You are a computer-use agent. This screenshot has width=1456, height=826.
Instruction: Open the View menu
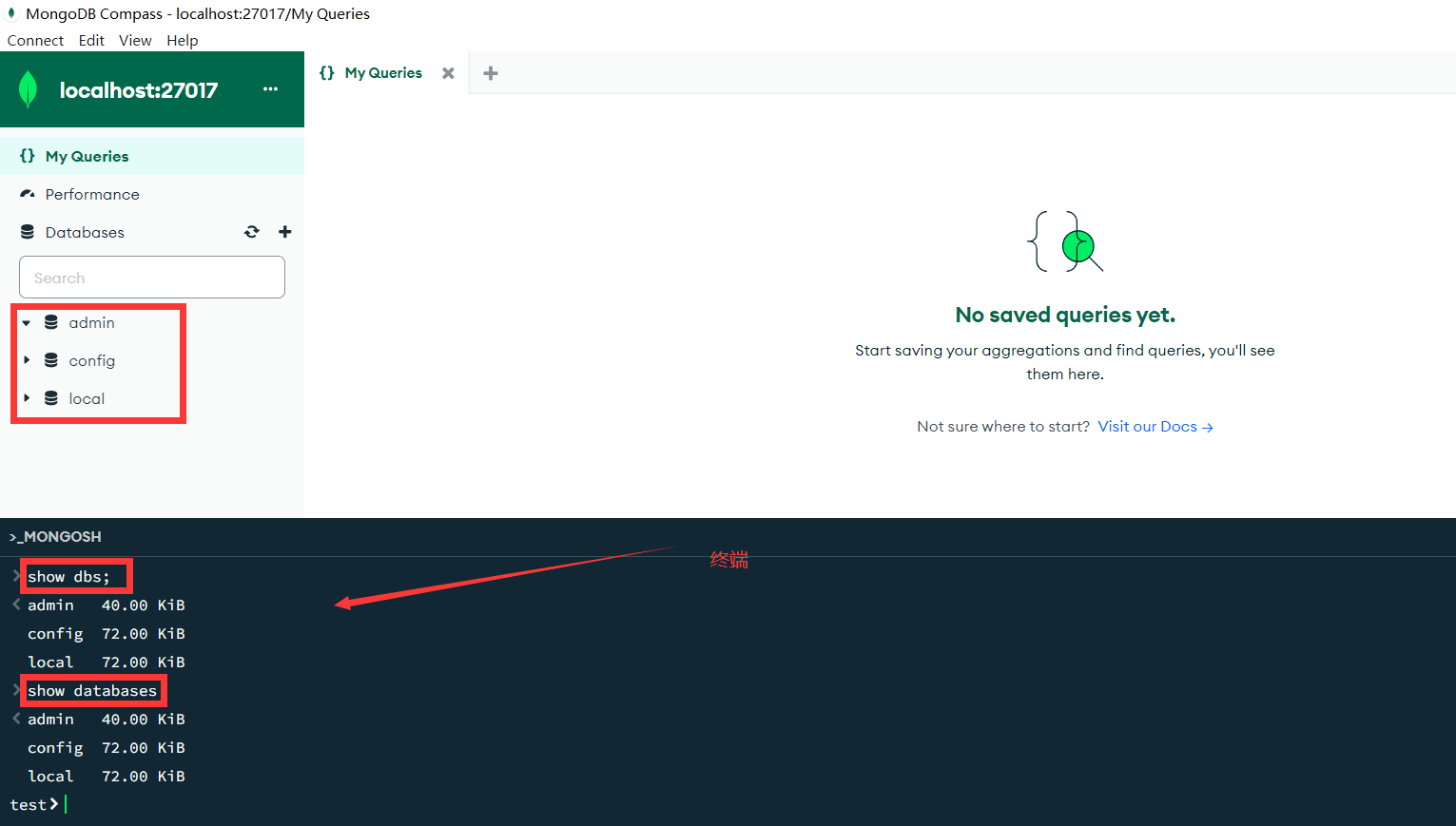(135, 40)
